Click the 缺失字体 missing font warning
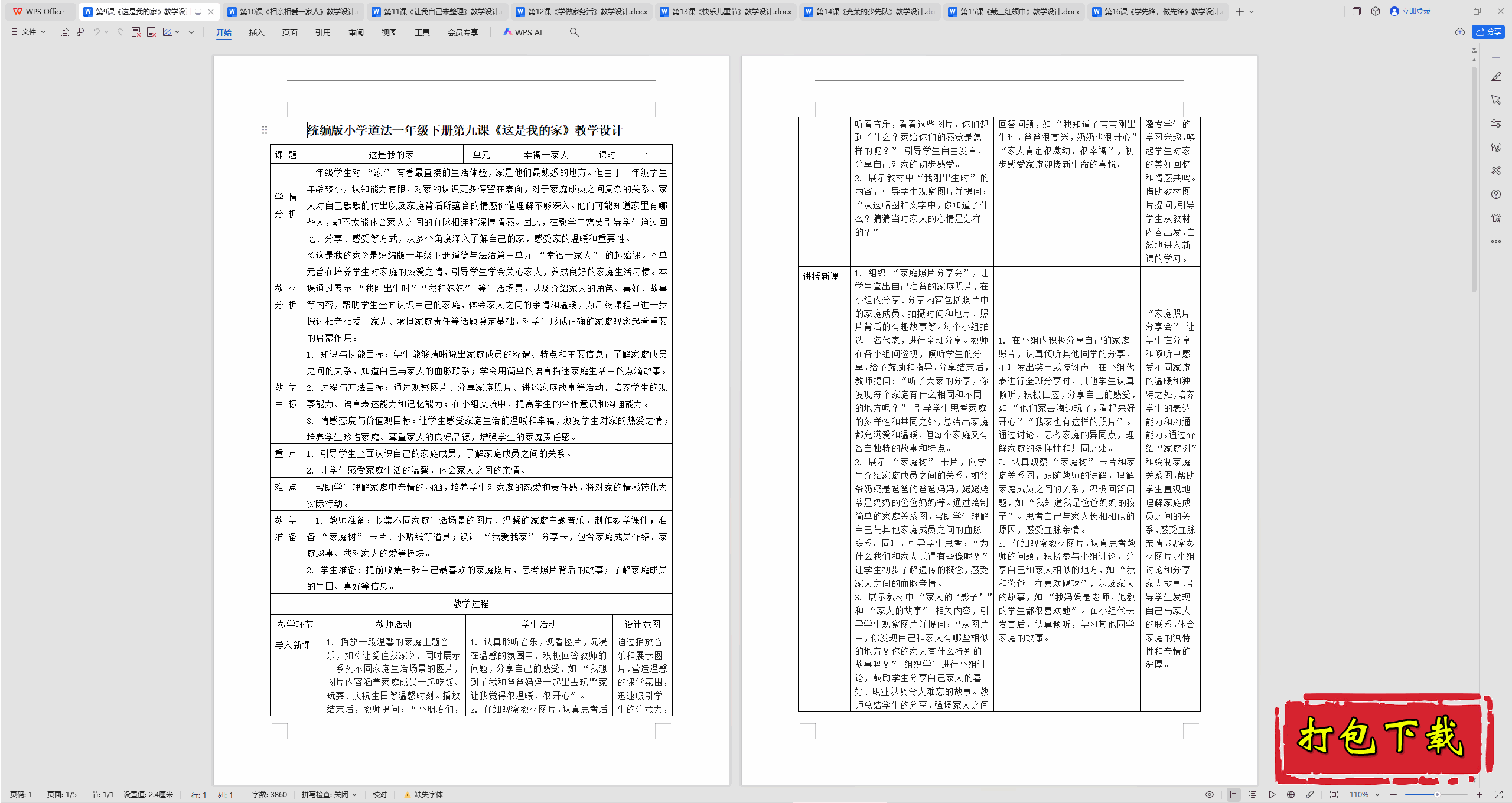 [x=423, y=795]
